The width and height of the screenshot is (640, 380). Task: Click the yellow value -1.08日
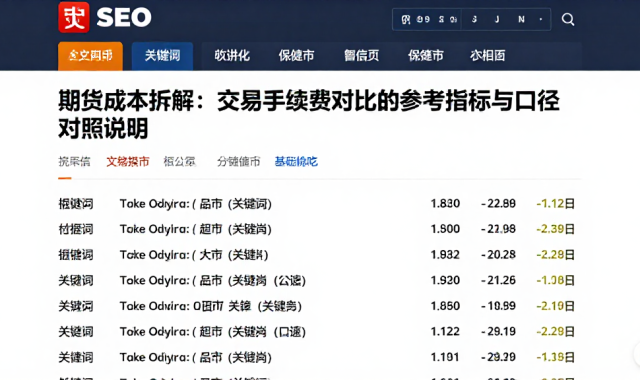click(556, 280)
